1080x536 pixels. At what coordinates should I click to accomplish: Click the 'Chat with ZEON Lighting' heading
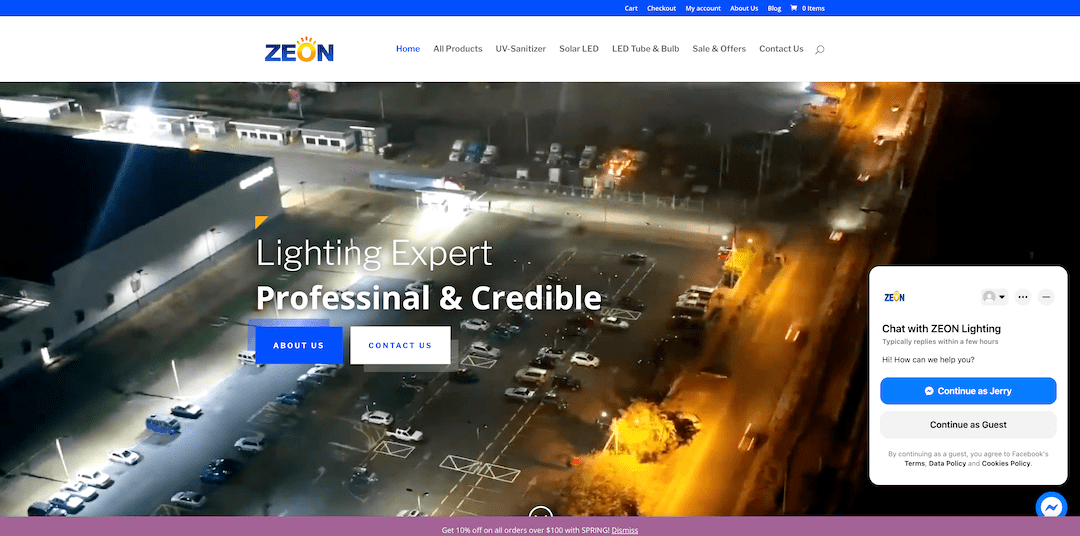942,329
